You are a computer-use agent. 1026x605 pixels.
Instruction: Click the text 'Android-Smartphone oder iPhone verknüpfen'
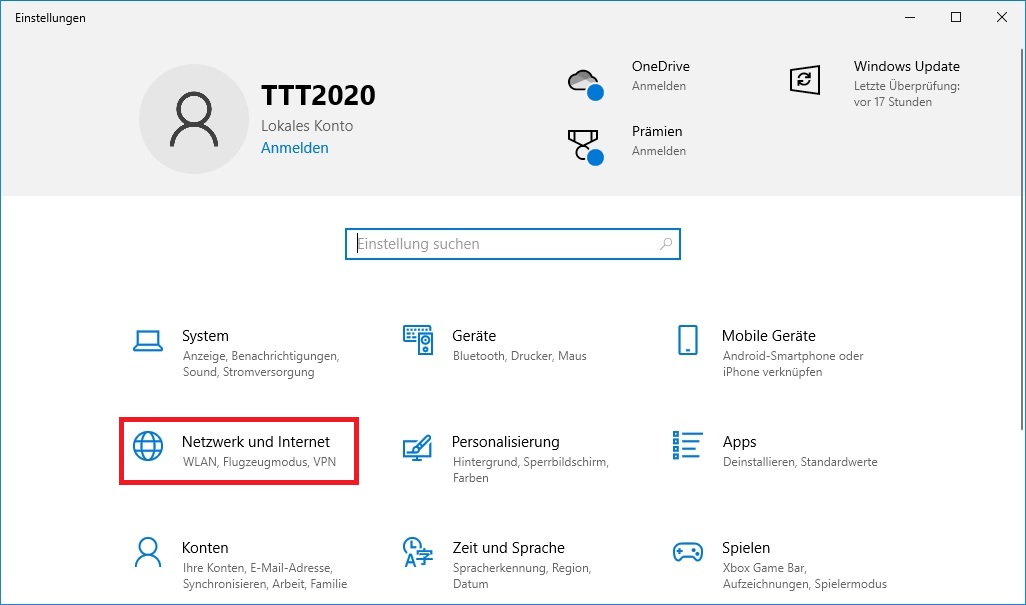click(792, 364)
